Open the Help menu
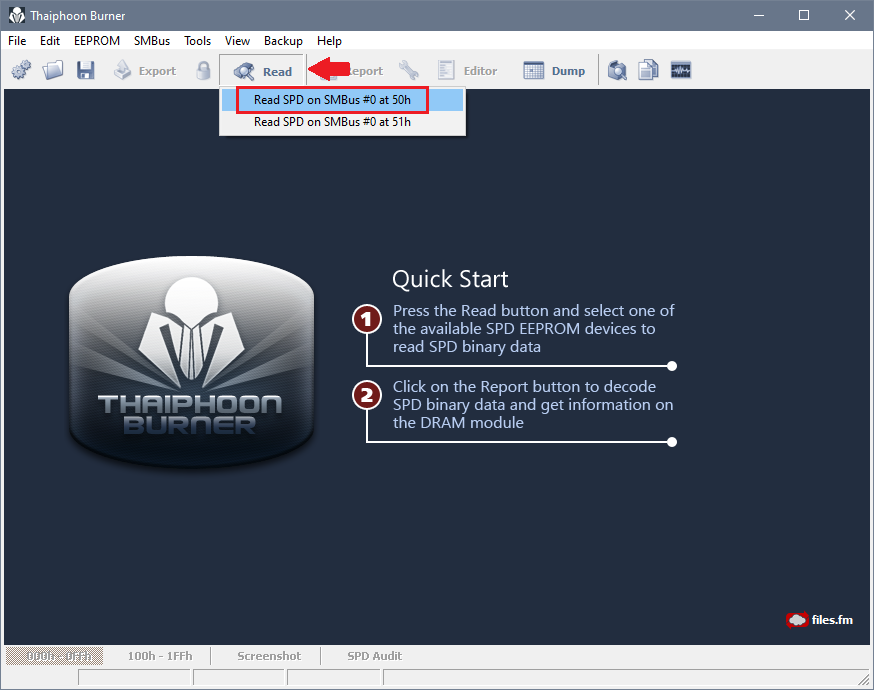874x690 pixels. pyautogui.click(x=329, y=41)
